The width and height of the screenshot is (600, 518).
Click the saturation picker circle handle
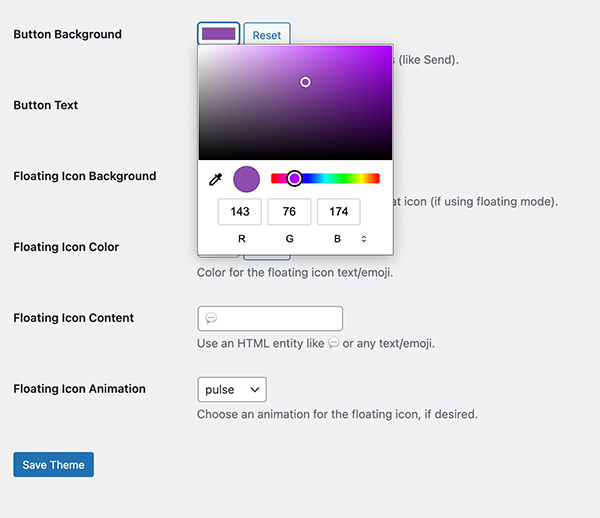305,82
